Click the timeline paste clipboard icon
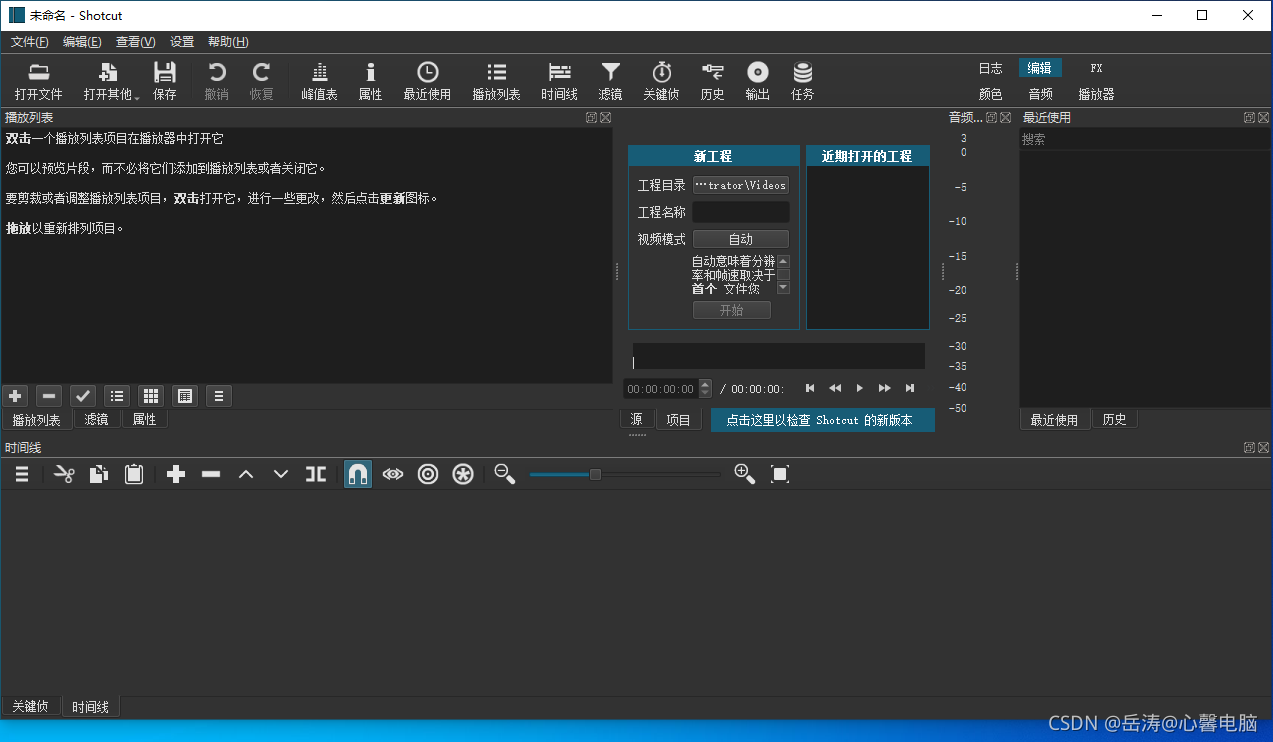Image resolution: width=1273 pixels, height=742 pixels. [x=134, y=474]
